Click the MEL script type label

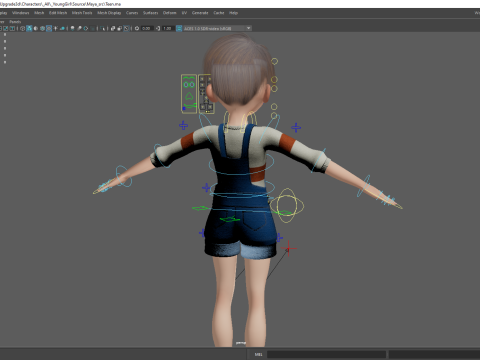click(x=258, y=354)
